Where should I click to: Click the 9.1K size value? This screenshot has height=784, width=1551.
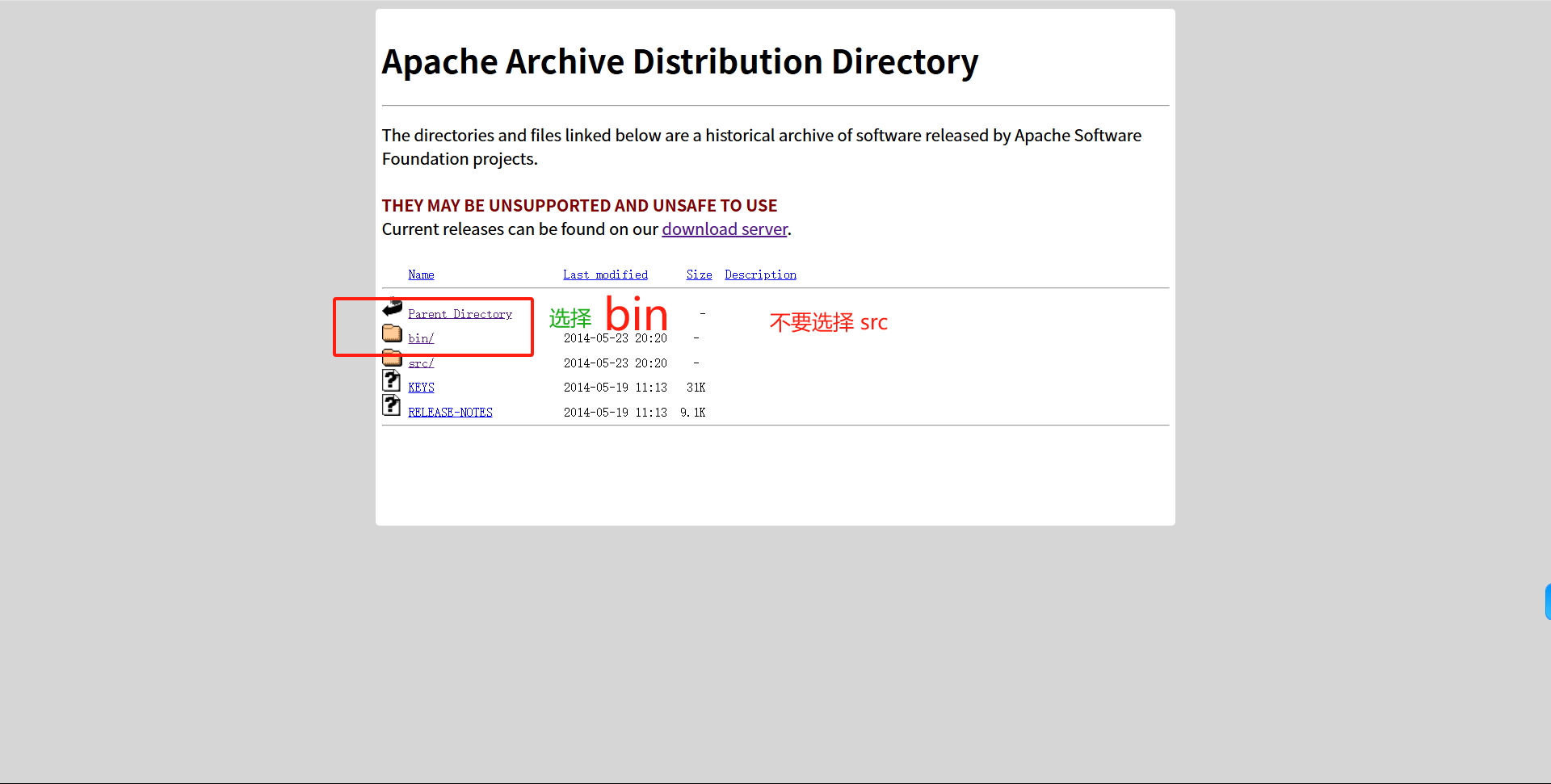pyautogui.click(x=692, y=413)
